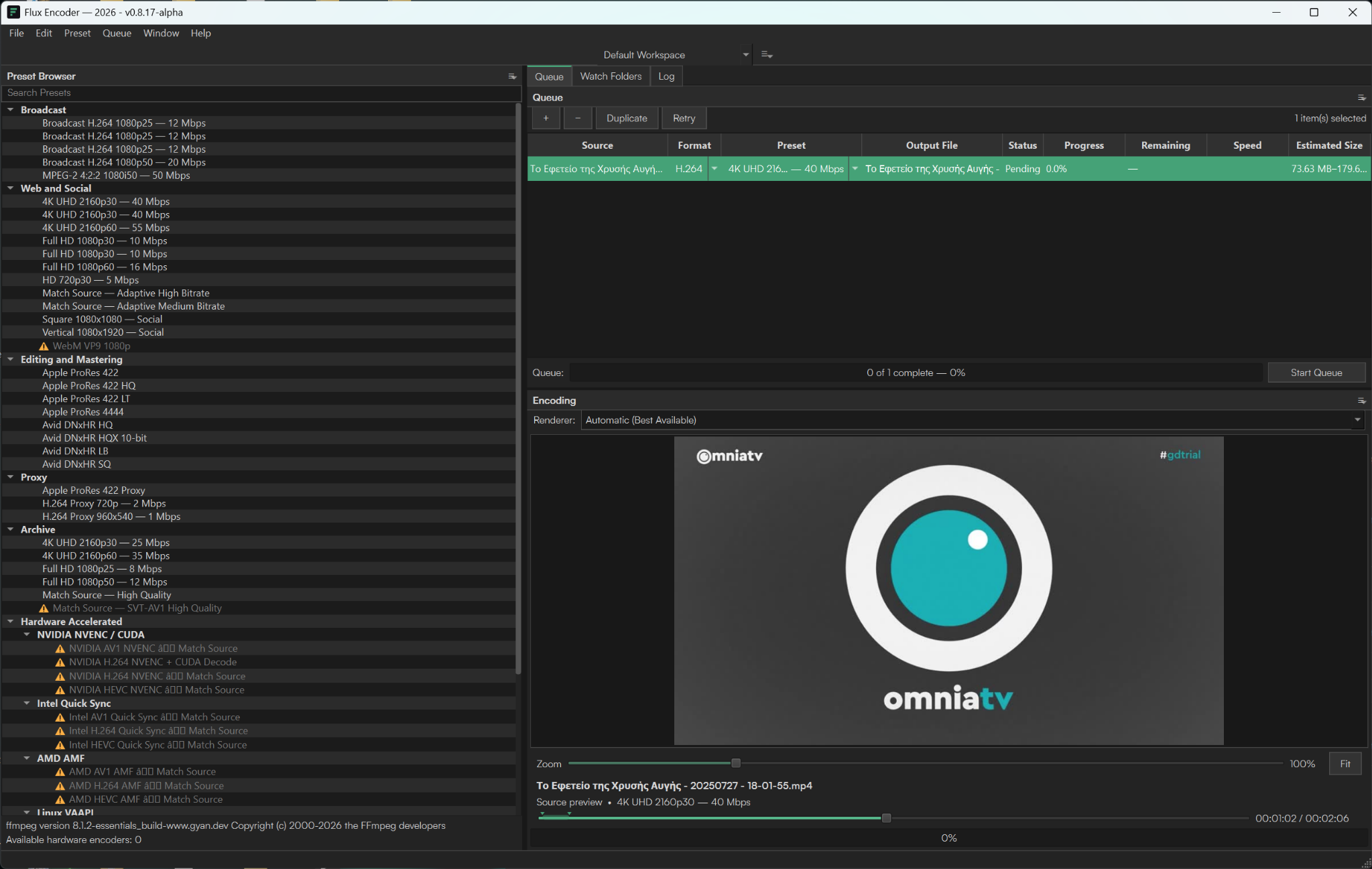The width and height of the screenshot is (1372, 869).
Task: Click the minus remove-from-queue button
Action: click(x=577, y=119)
